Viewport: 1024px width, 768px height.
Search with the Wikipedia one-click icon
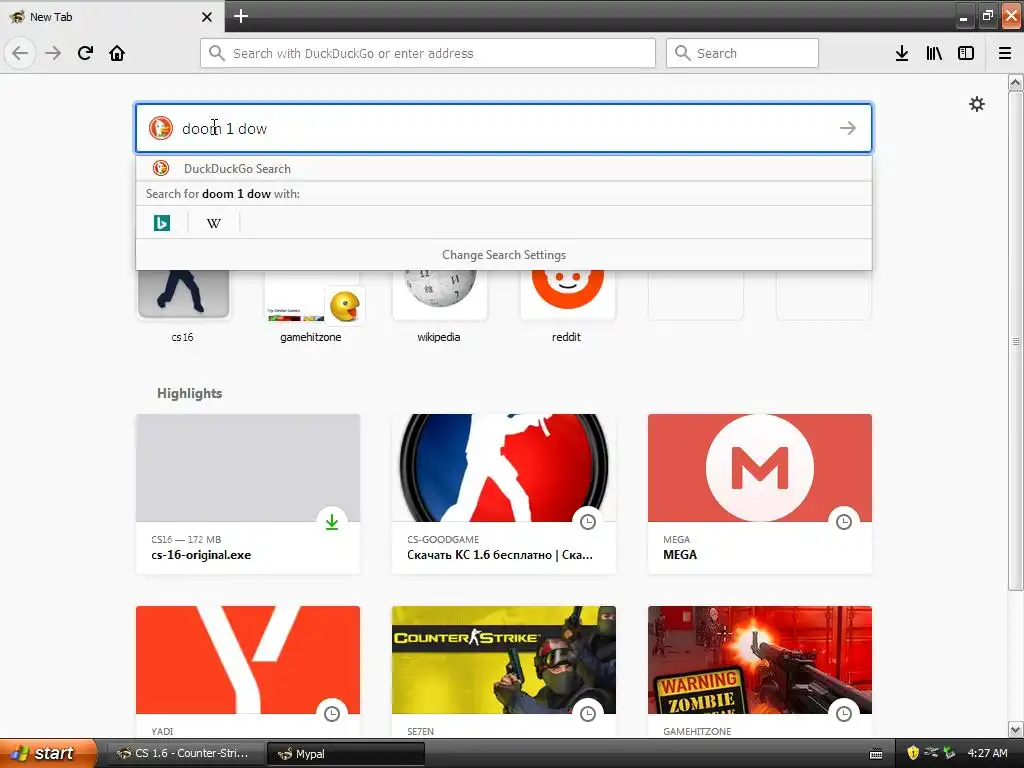pyautogui.click(x=214, y=223)
